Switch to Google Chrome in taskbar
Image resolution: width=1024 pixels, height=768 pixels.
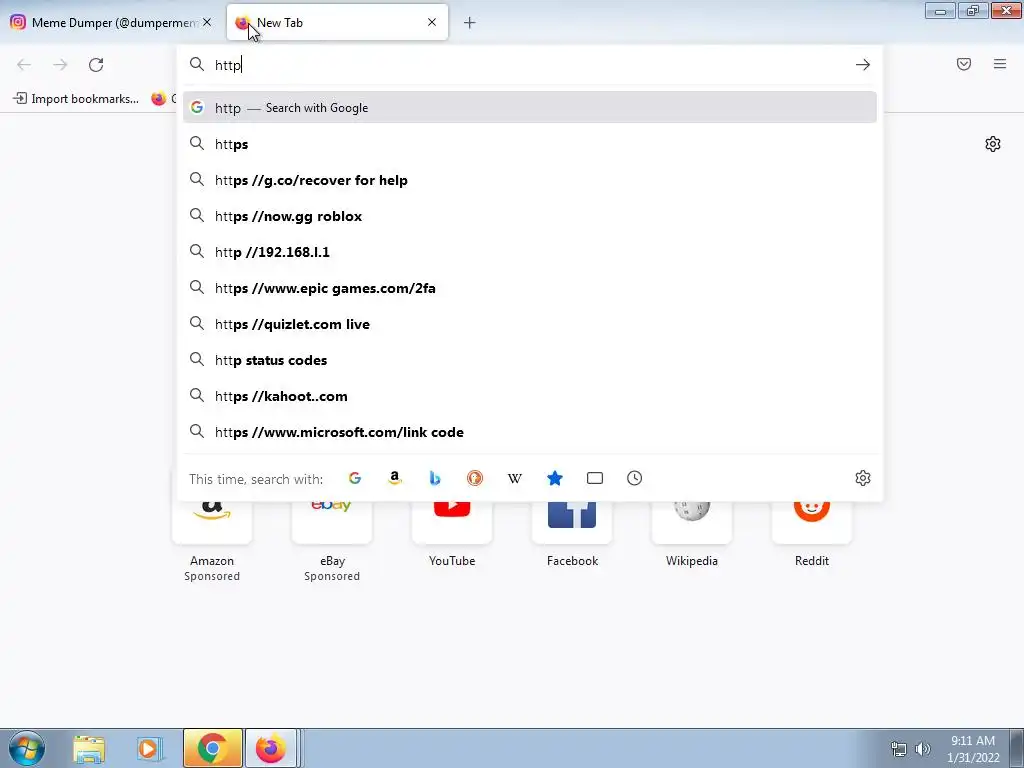(x=212, y=748)
